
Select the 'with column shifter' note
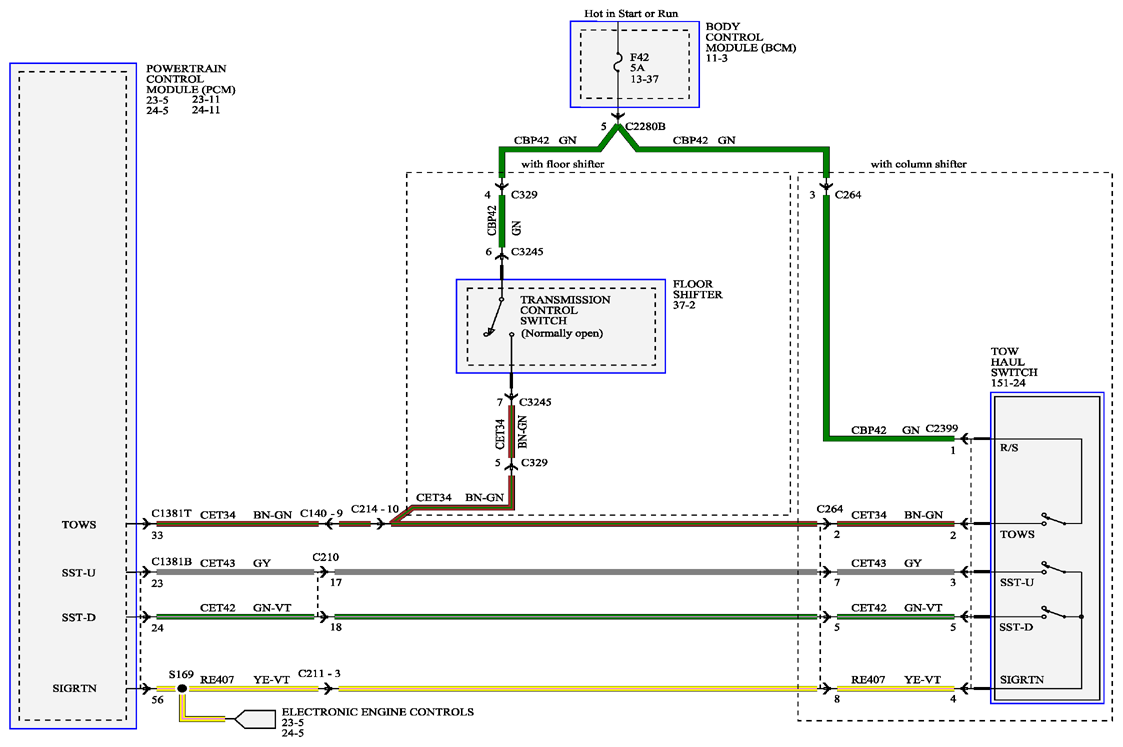[918, 164]
